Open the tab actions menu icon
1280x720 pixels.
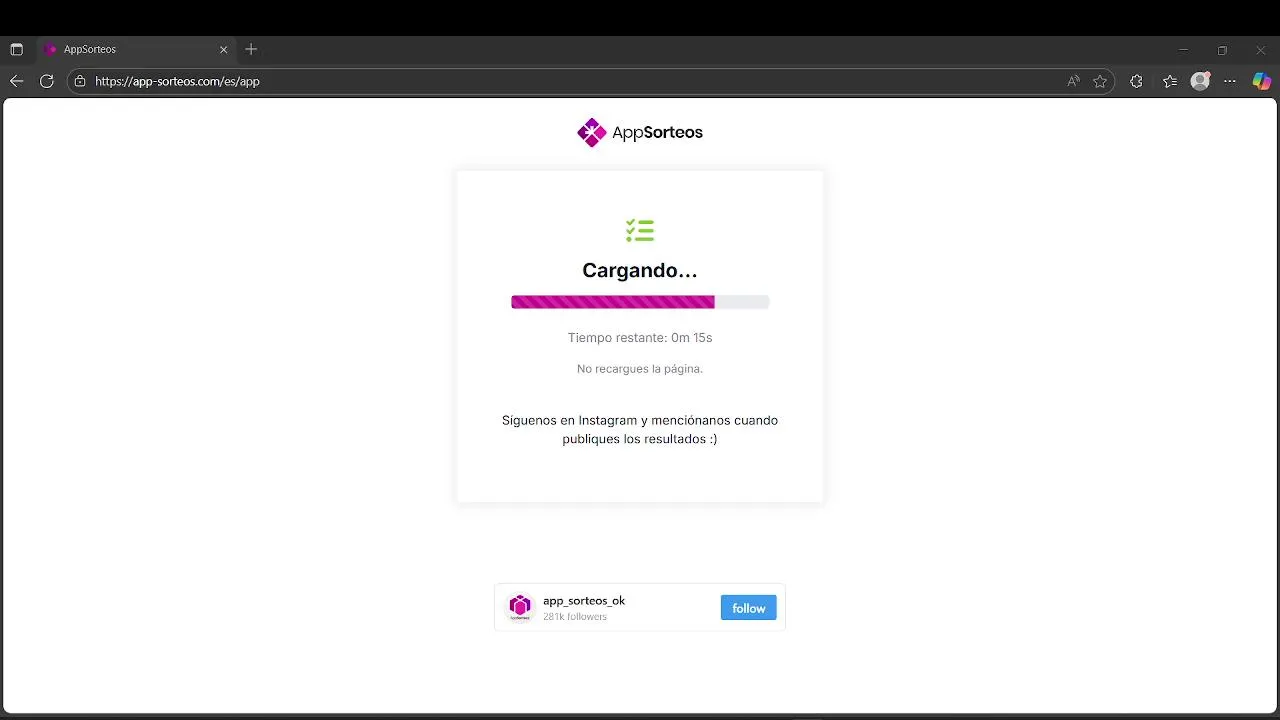16,49
